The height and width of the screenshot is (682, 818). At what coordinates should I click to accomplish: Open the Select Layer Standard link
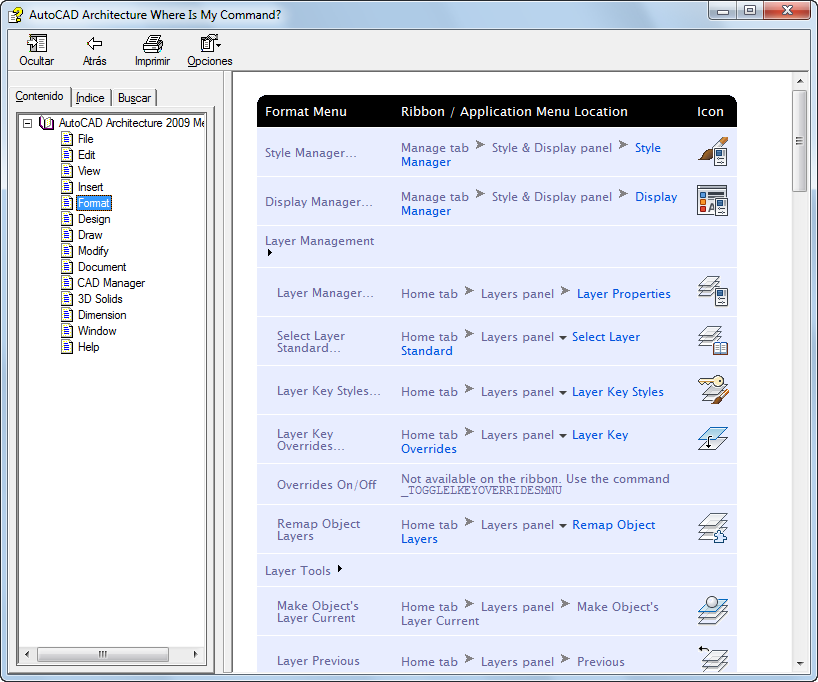[x=520, y=344]
